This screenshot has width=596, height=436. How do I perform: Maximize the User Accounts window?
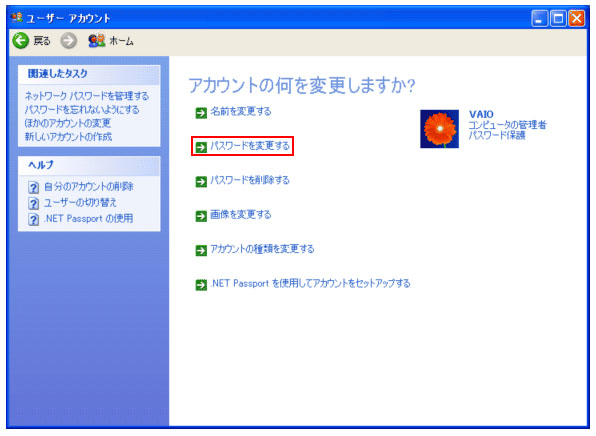point(558,18)
